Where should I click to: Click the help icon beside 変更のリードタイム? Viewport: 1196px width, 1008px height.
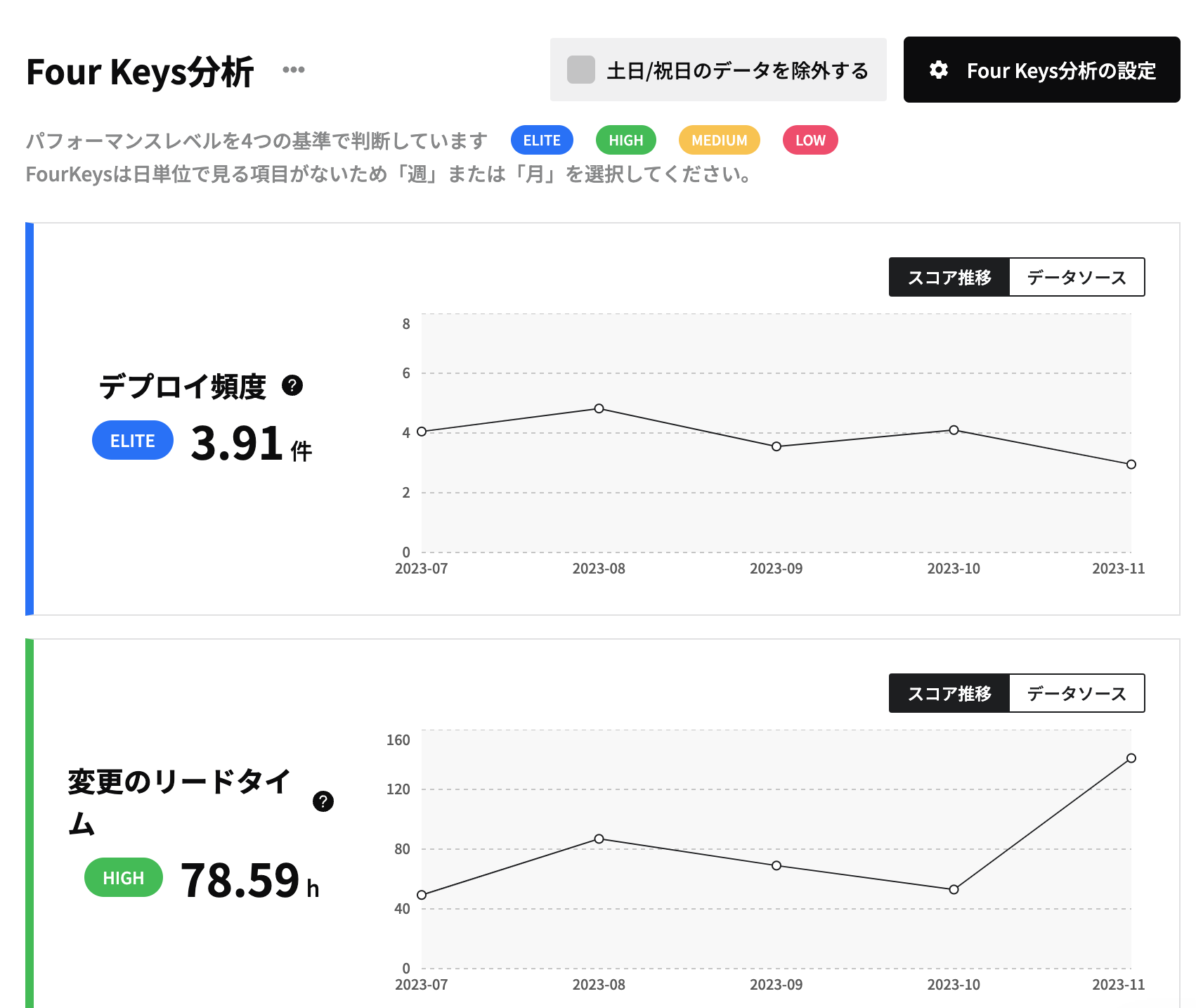coord(323,801)
